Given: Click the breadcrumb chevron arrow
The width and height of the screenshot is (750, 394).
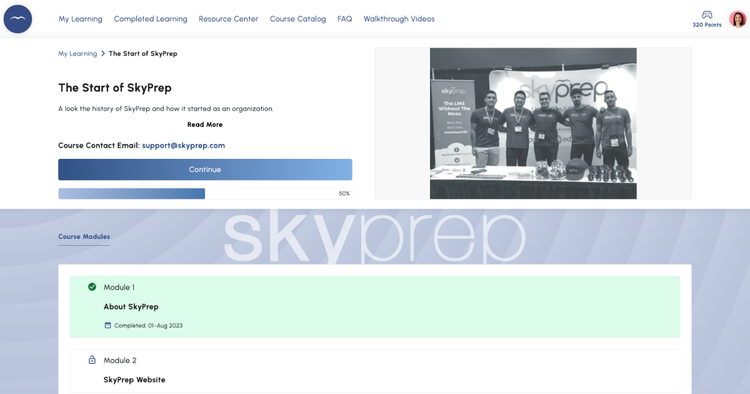Looking at the screenshot, I should [x=103, y=54].
